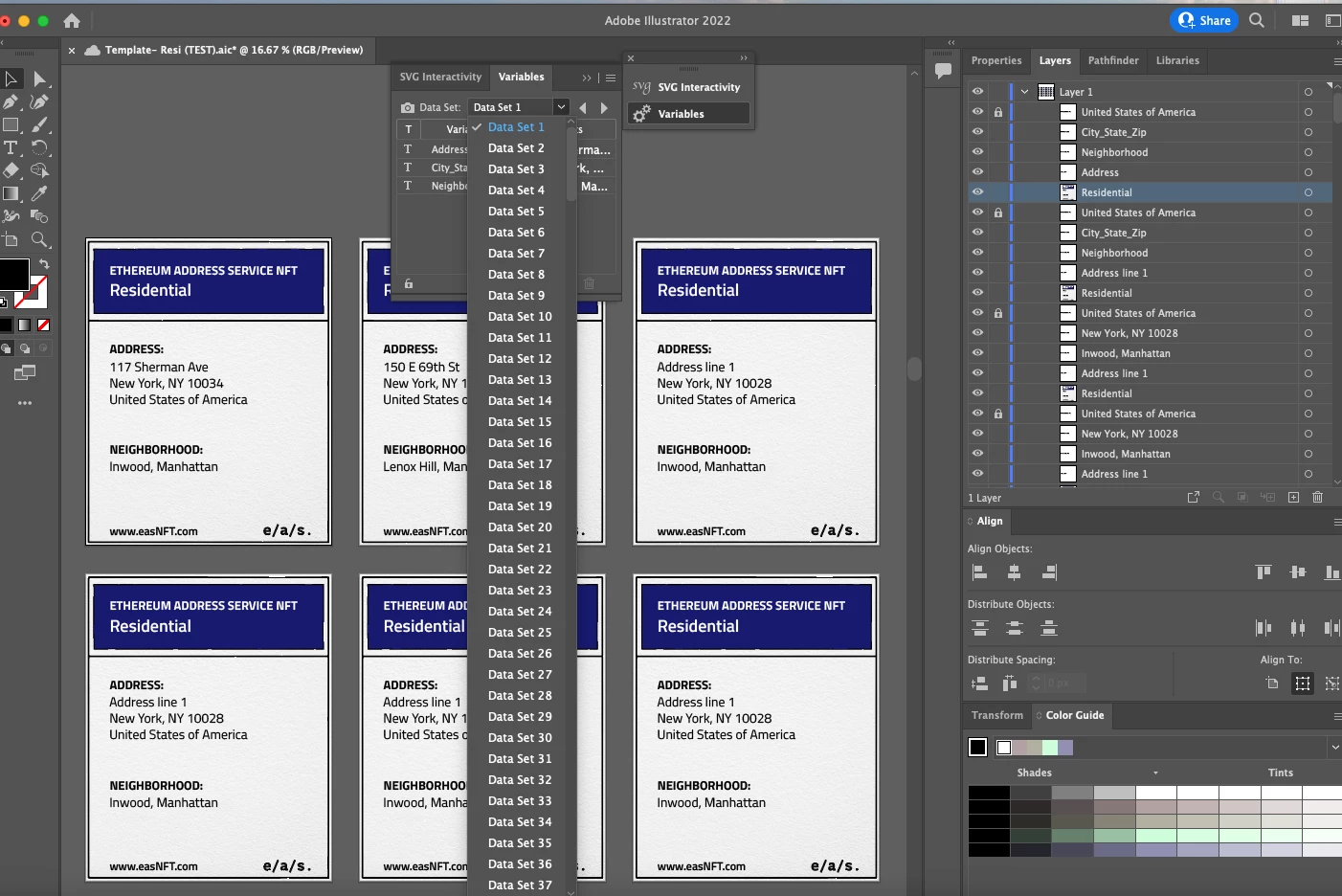Screen dimensions: 1342x896
Task: Delete selection with Layers trash icon
Action: click(1318, 498)
